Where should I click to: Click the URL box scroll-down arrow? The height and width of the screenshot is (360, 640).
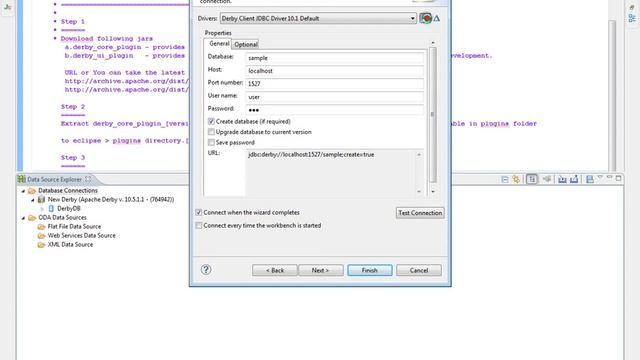pyautogui.click(x=419, y=191)
